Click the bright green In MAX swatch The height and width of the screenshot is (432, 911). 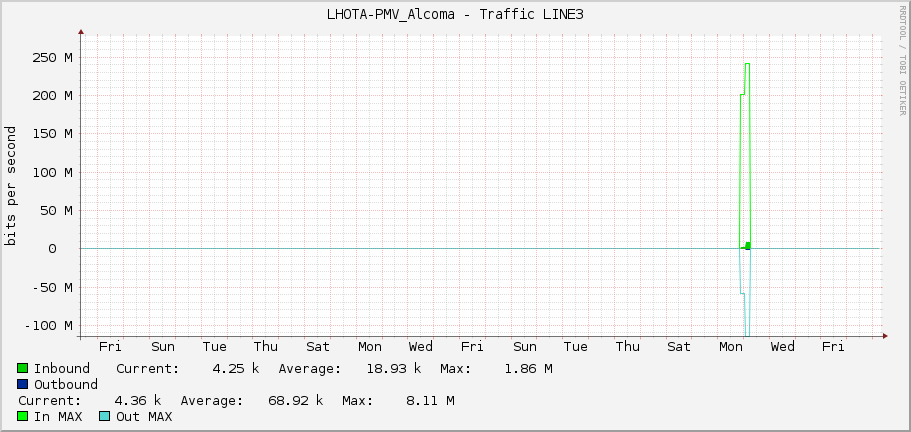coord(23,416)
